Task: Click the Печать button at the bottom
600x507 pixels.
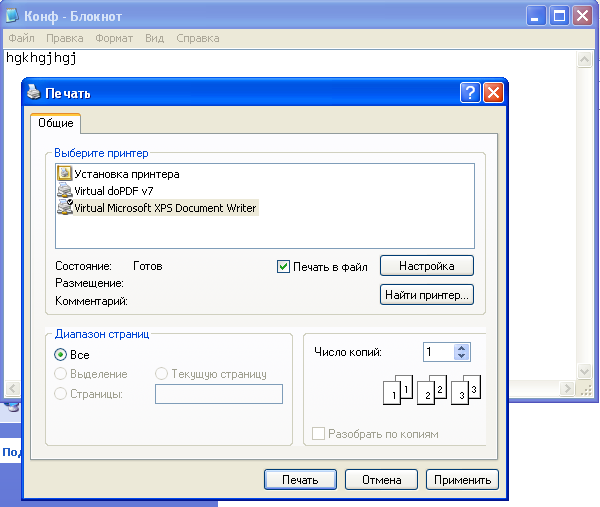Action: [300, 479]
